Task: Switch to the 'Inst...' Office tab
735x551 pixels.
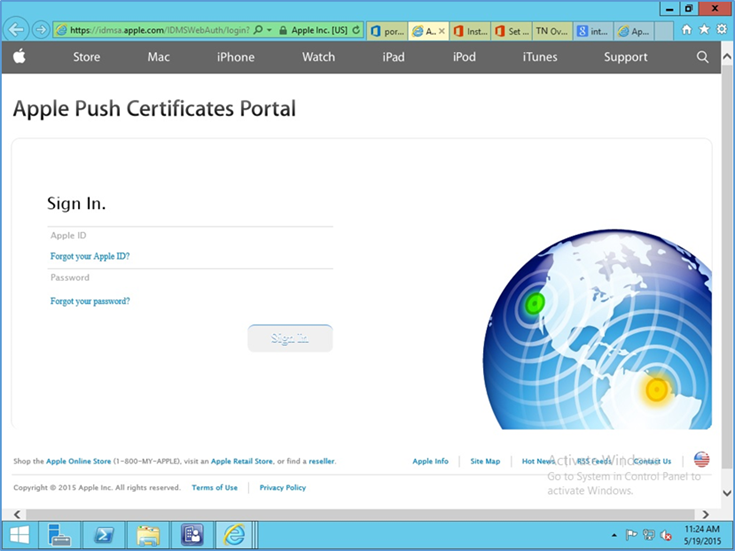Action: pos(470,31)
